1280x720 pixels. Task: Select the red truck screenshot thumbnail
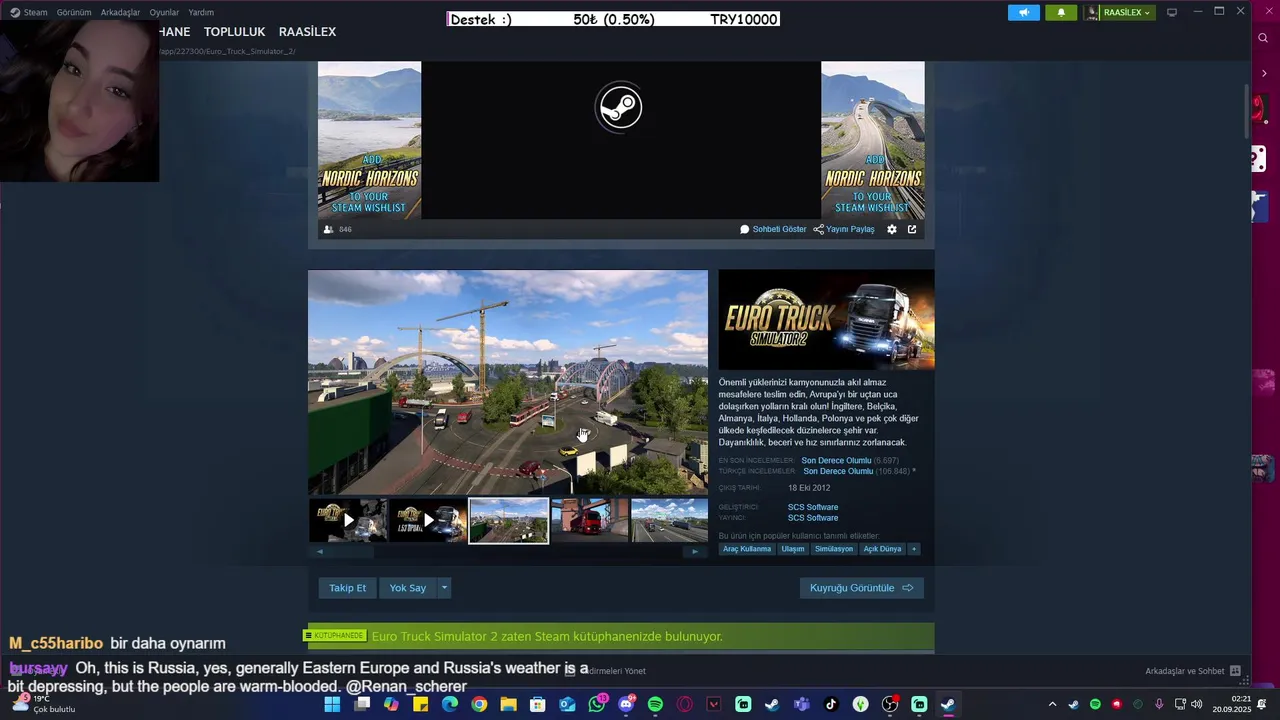point(590,520)
